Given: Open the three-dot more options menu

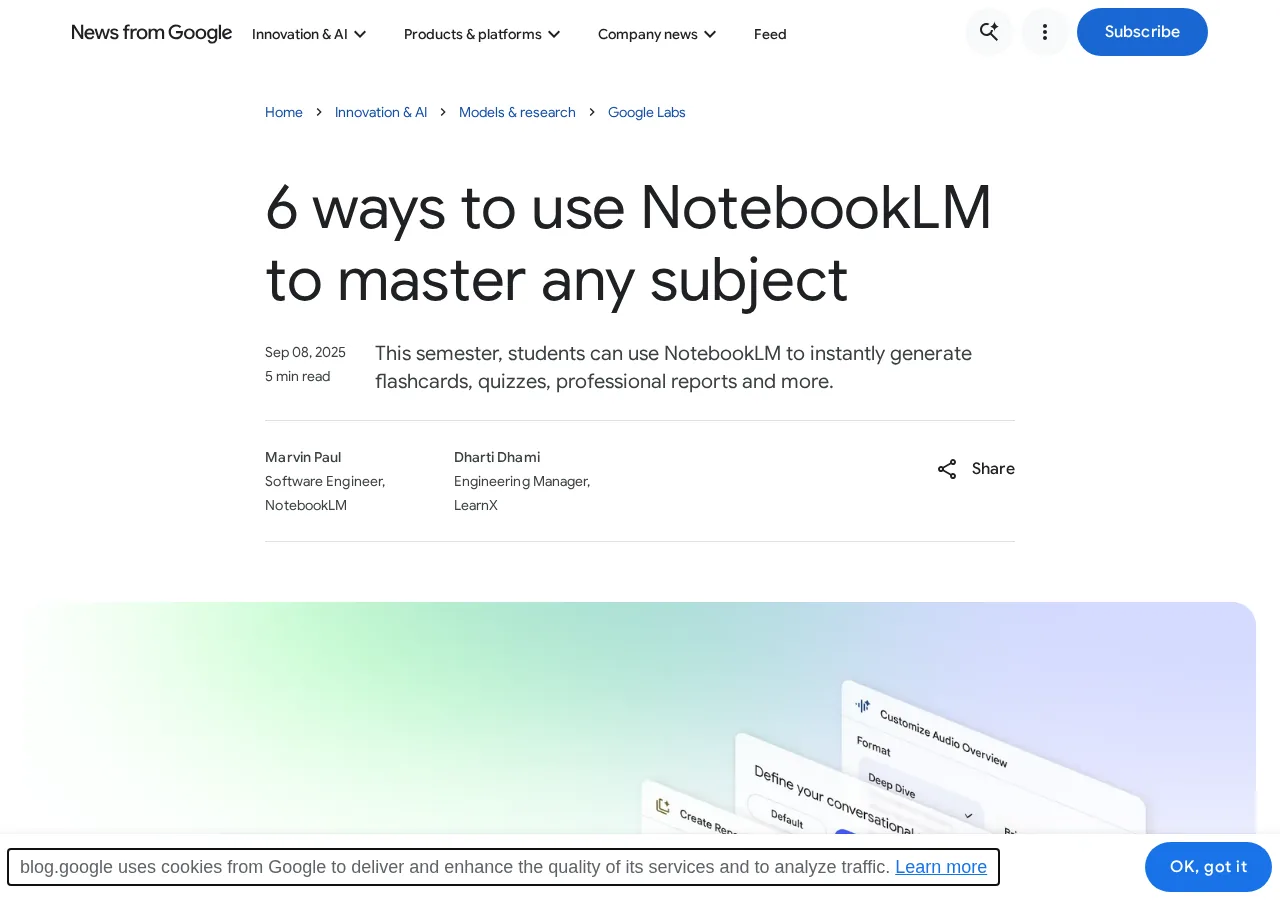Looking at the screenshot, I should coord(1045,32).
